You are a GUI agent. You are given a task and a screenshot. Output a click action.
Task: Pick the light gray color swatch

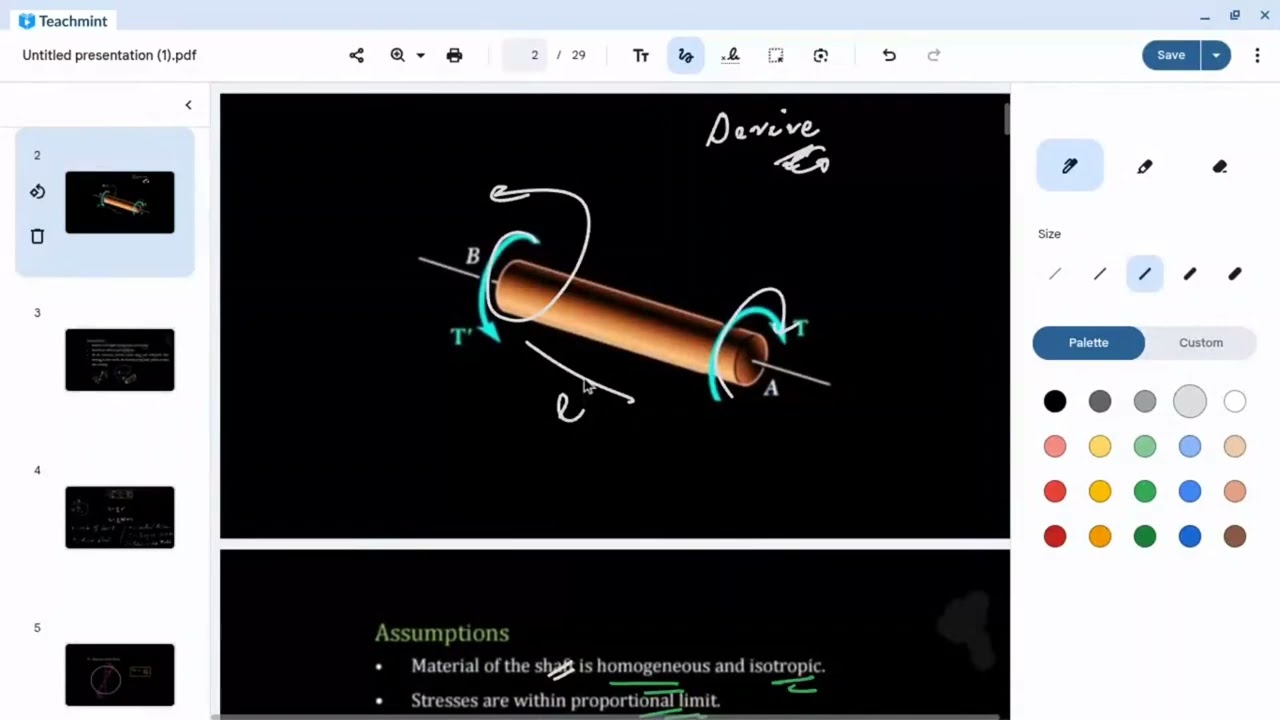(x=1190, y=401)
